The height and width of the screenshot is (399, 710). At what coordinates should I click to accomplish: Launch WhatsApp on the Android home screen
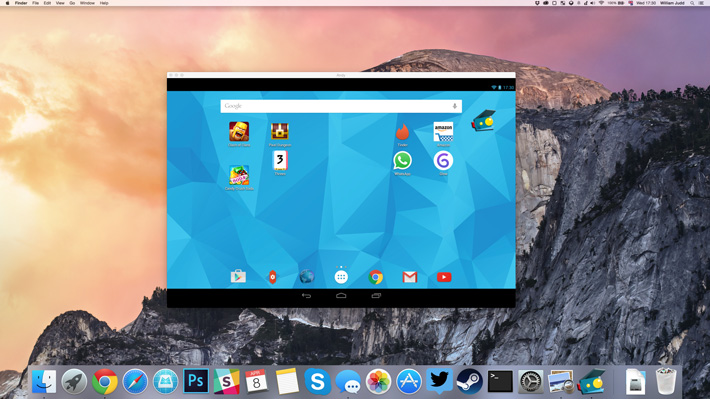(402, 161)
